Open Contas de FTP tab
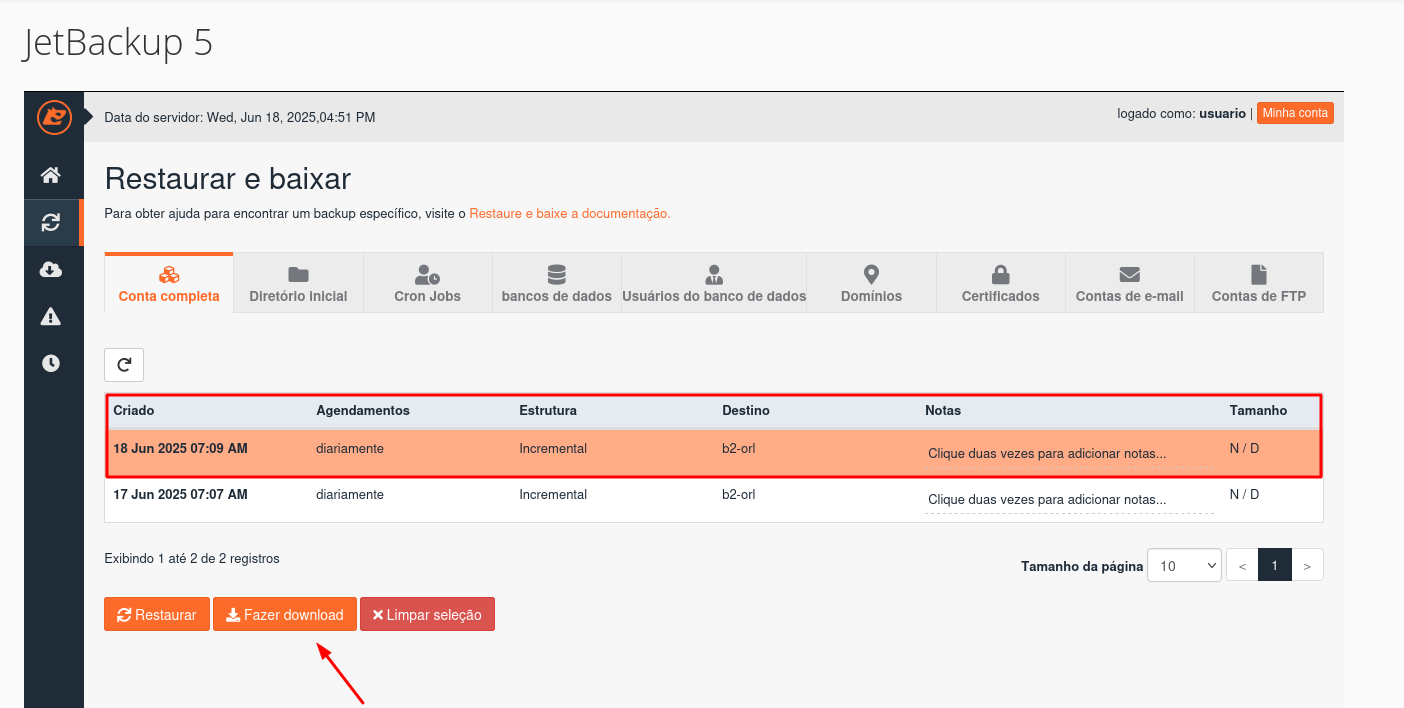 pos(1258,284)
